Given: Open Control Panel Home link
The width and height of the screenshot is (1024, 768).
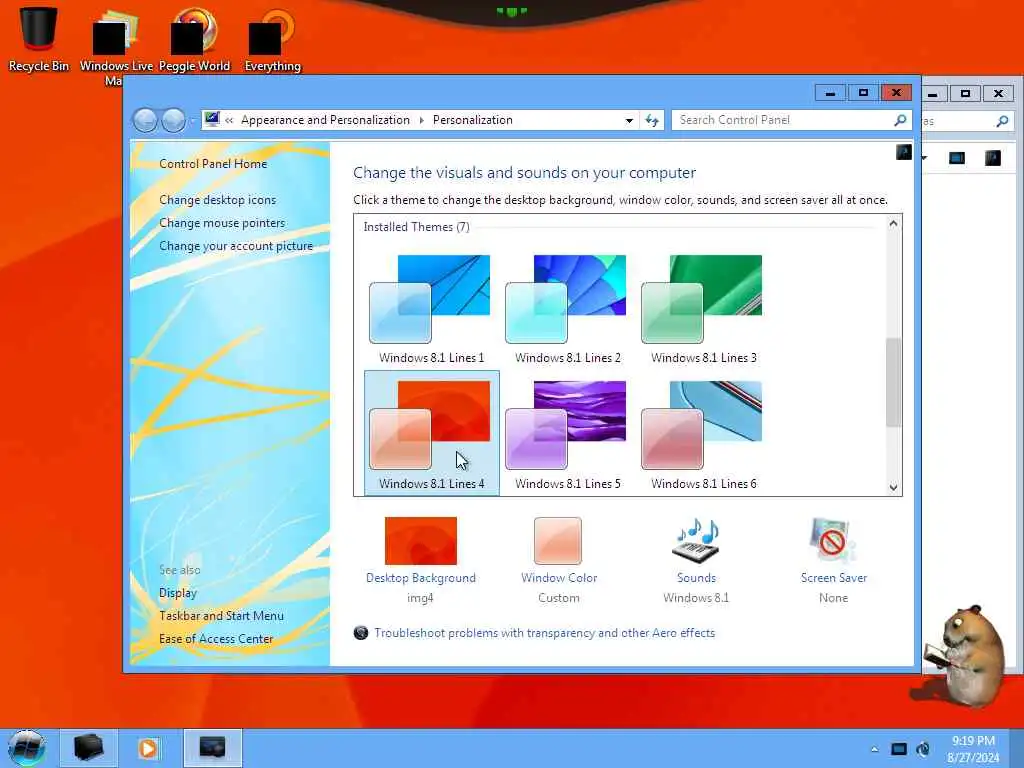Looking at the screenshot, I should point(213,164).
